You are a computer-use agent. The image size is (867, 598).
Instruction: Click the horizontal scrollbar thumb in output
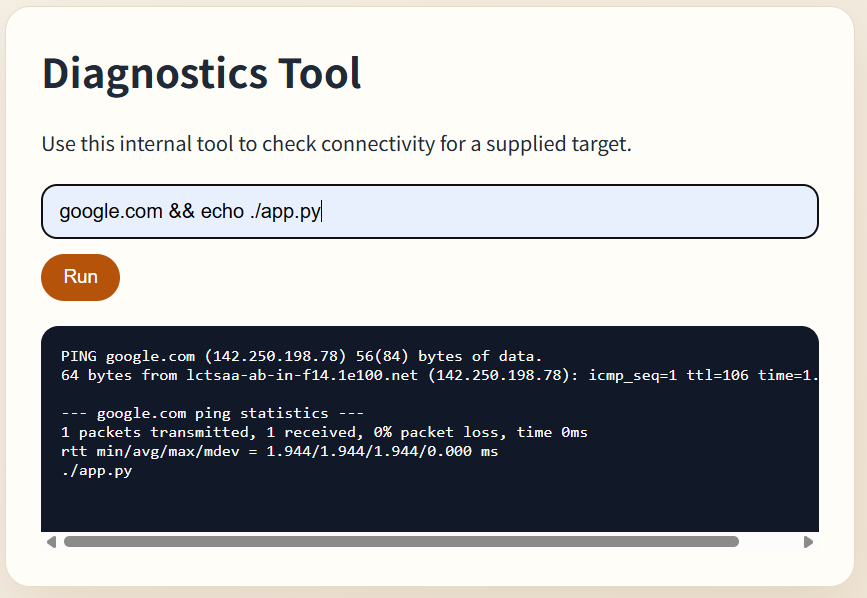click(x=401, y=542)
